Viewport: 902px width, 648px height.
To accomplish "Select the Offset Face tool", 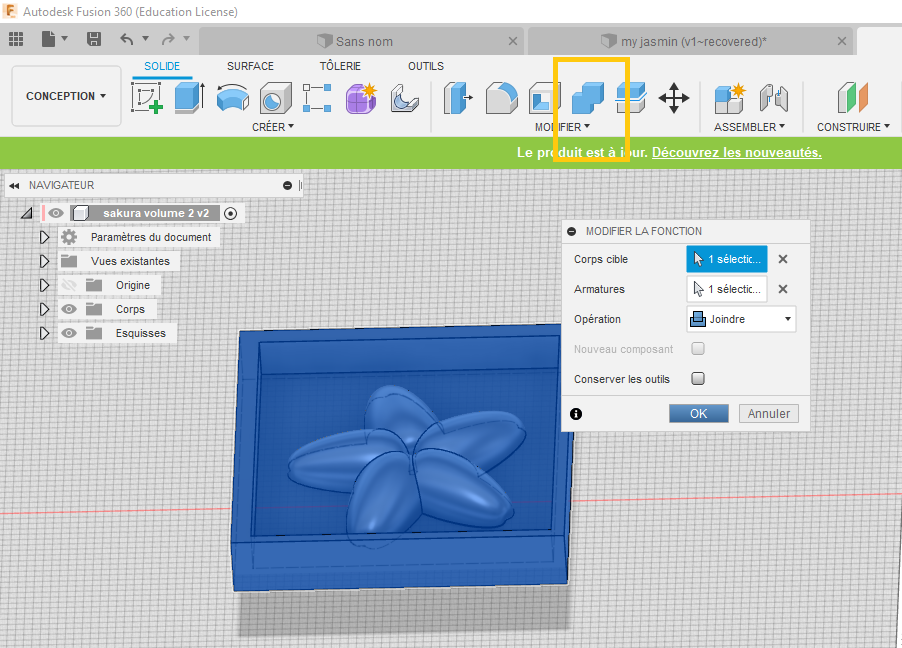I will tap(631, 97).
